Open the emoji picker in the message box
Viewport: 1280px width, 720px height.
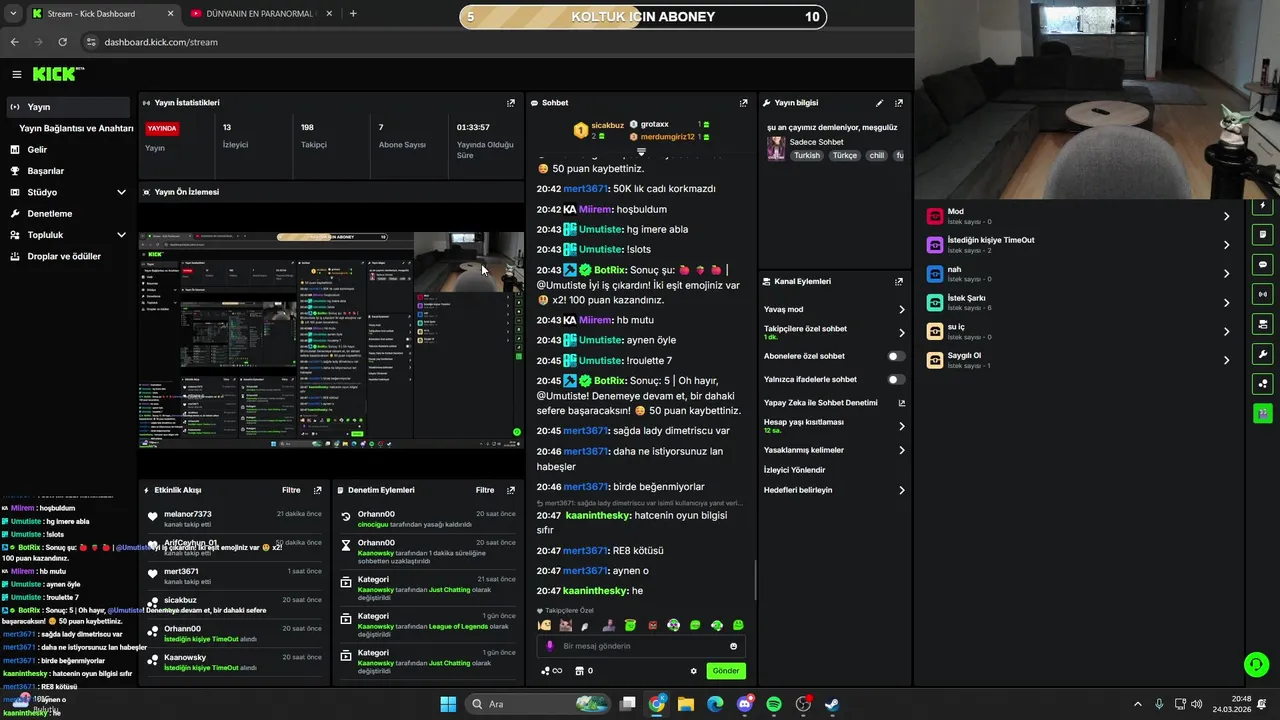733,646
